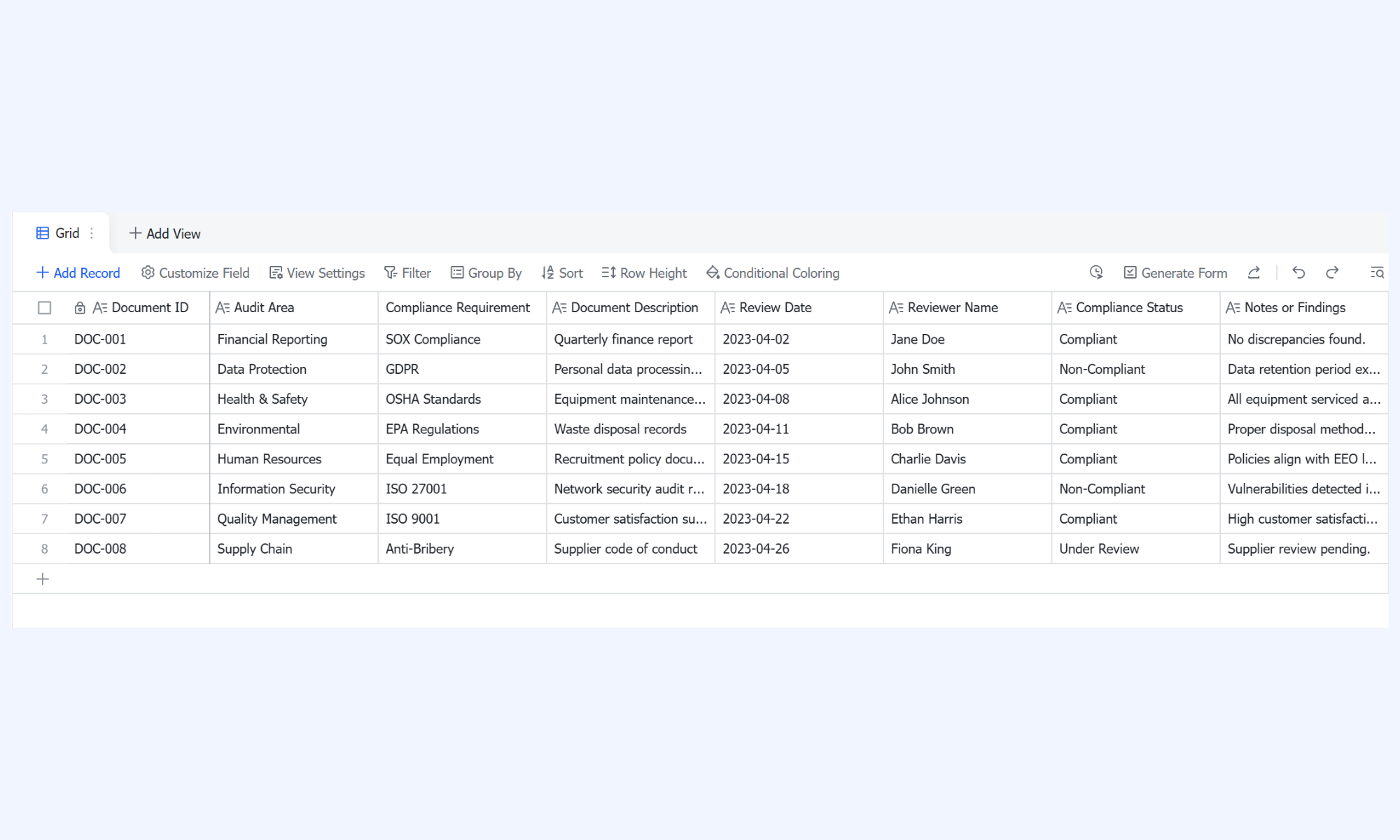Select the EPA Regulations cell
1400x840 pixels.
(462, 429)
